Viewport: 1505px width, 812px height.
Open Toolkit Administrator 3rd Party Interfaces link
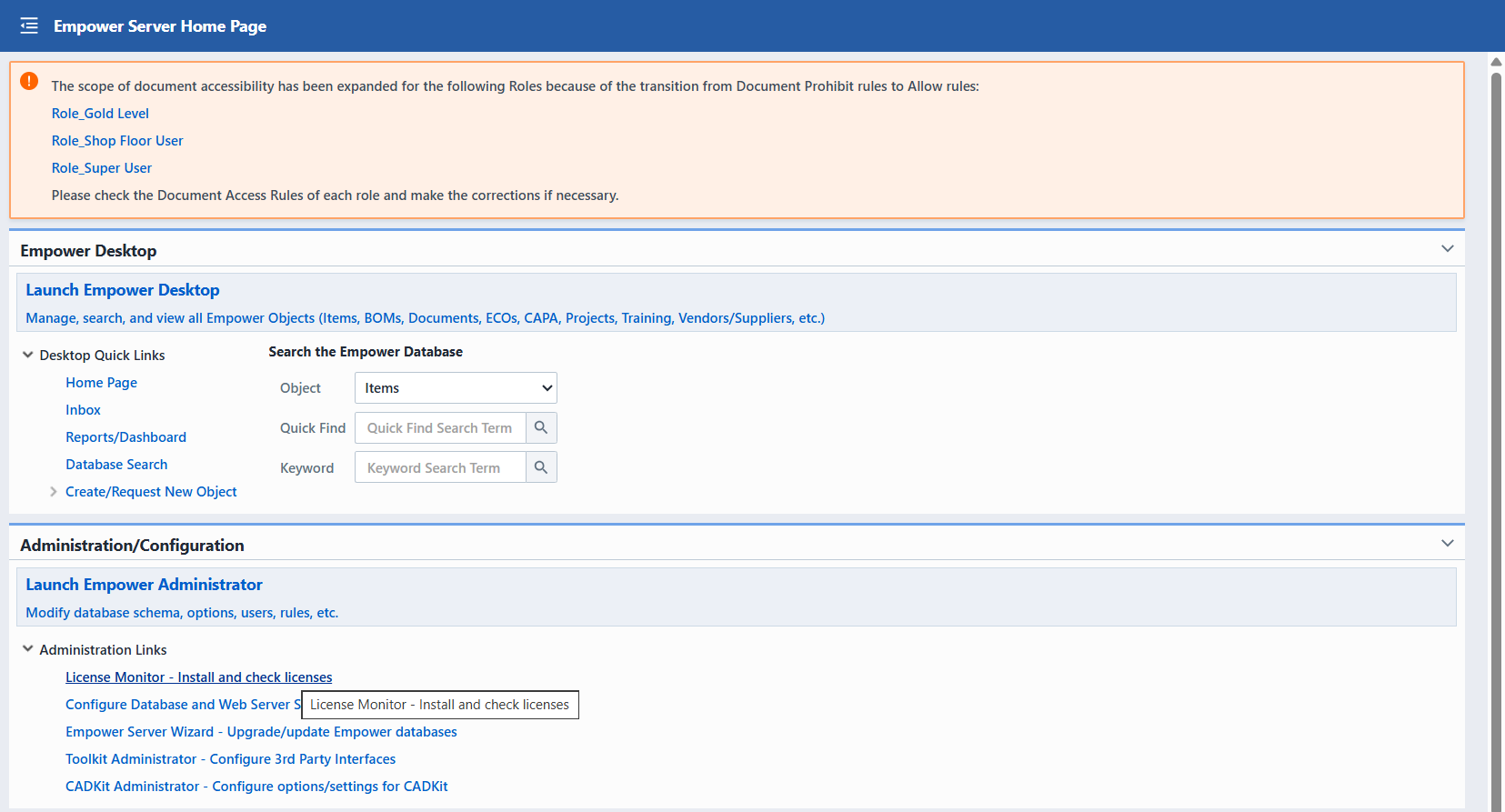click(x=230, y=758)
